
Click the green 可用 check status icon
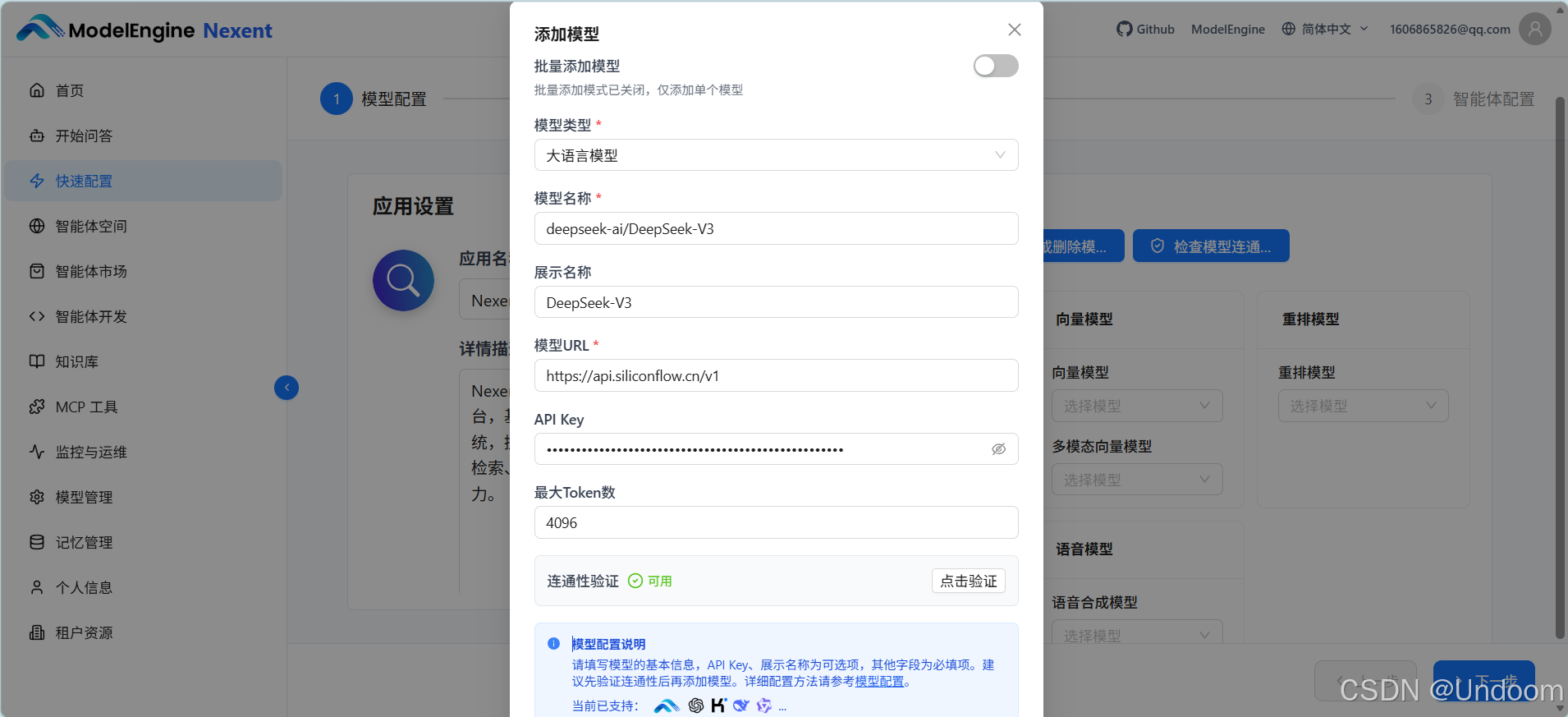point(635,581)
